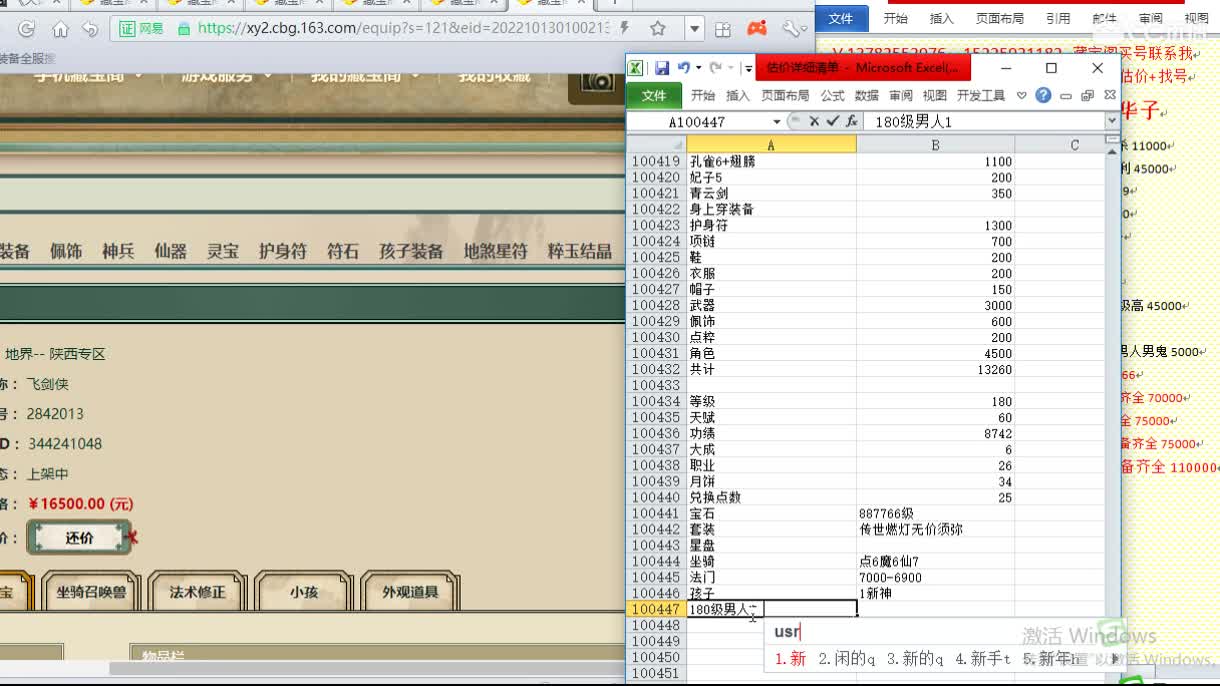Open the undo history dropdown arrow

coord(698,68)
